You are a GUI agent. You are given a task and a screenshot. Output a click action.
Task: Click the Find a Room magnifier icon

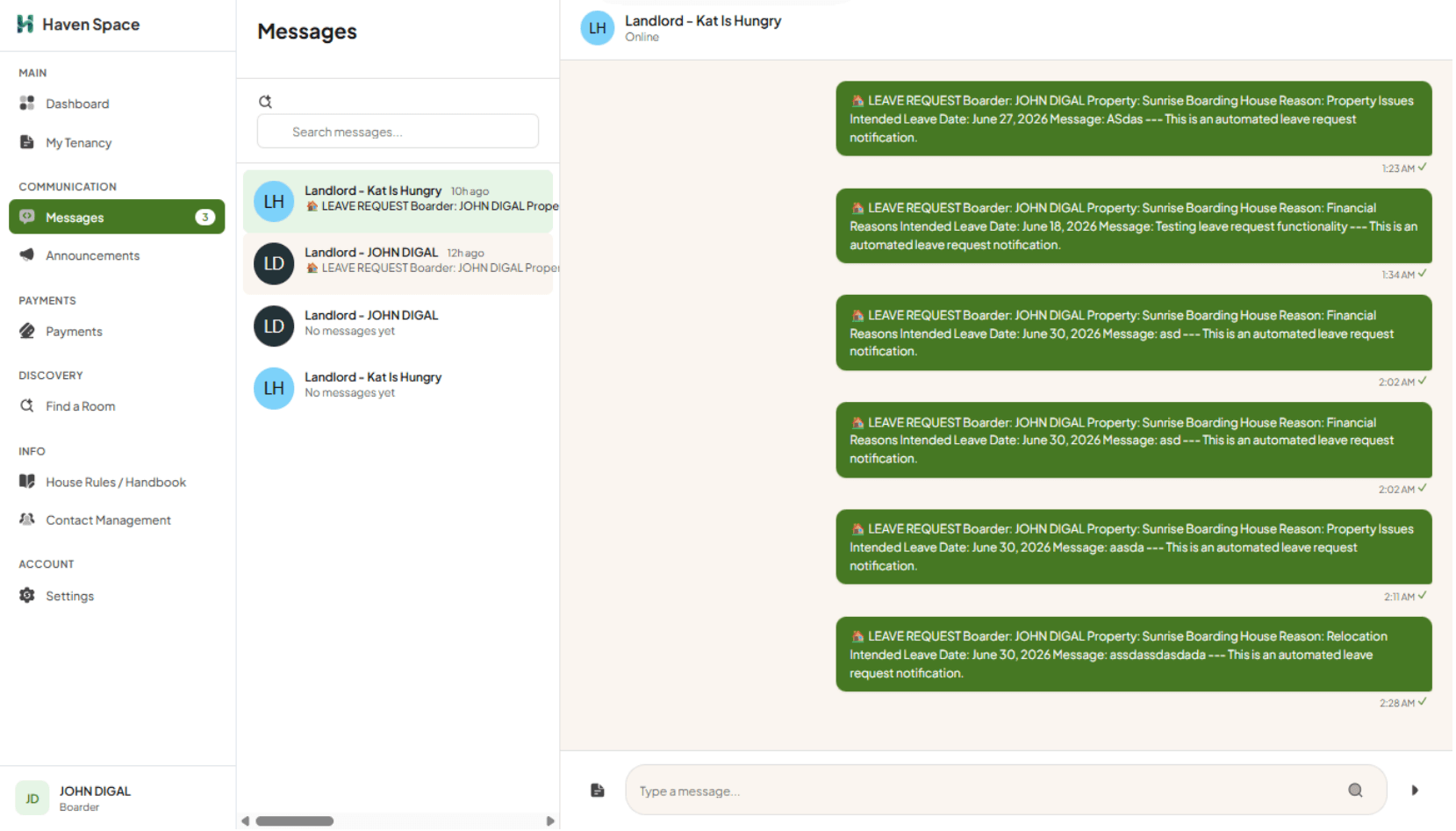tap(27, 405)
